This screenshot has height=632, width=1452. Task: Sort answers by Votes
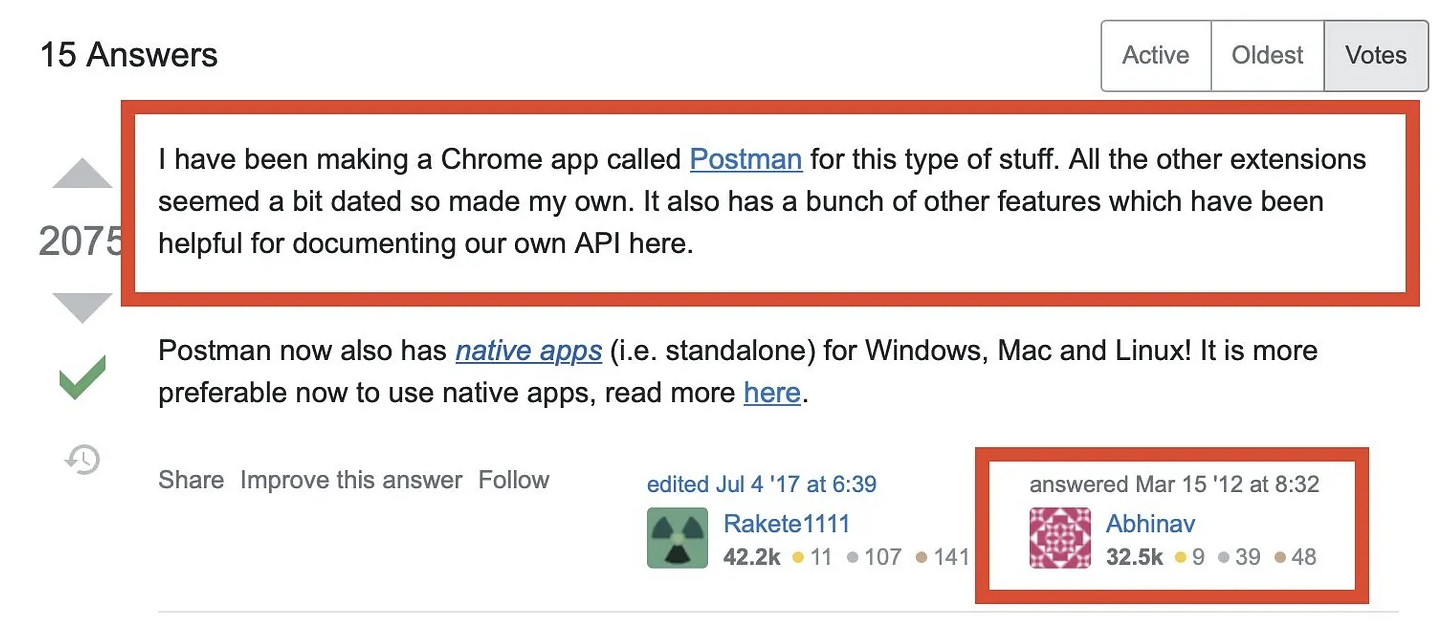coord(1376,55)
